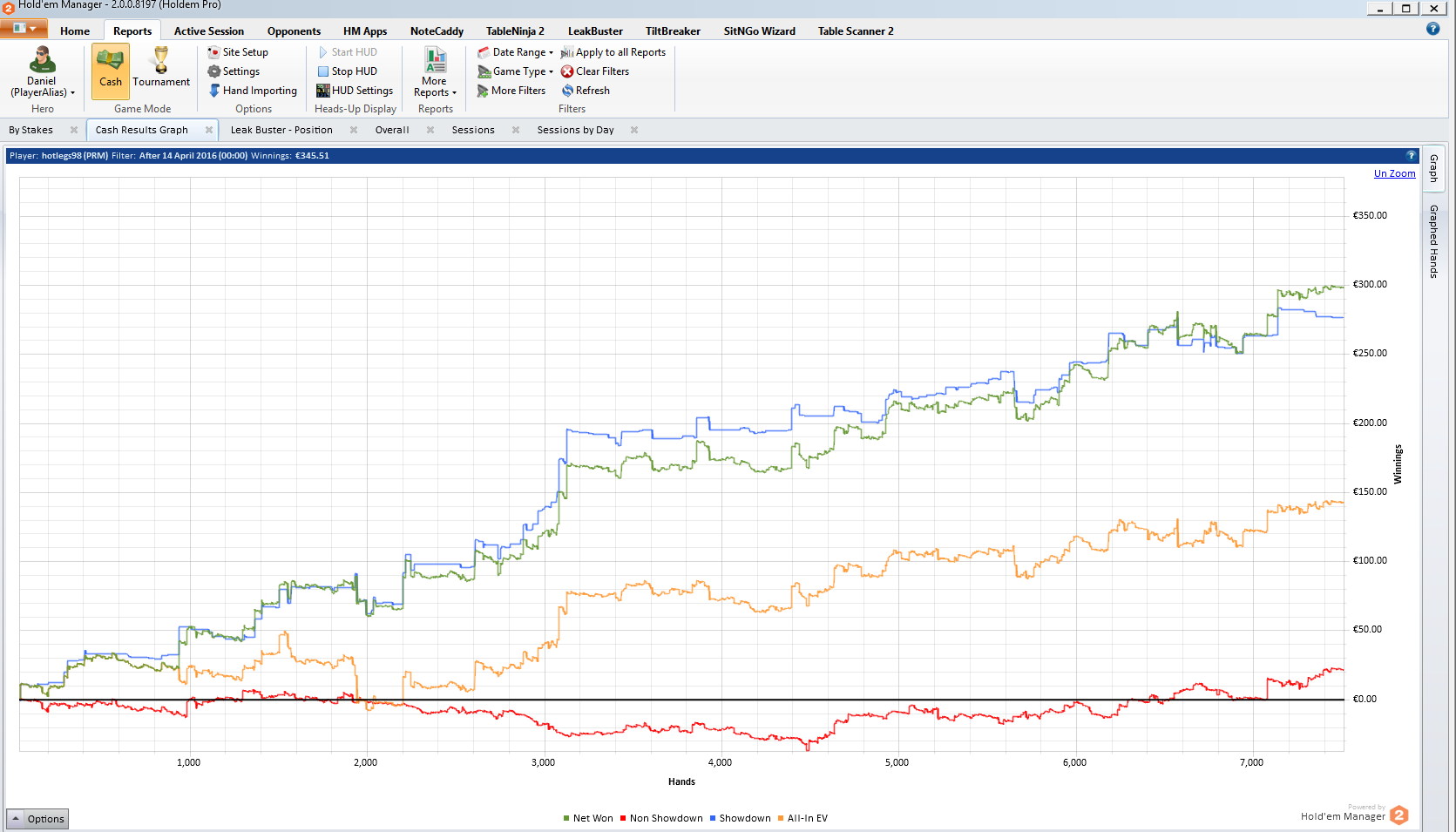Switch to the LeakBuster ribbon tab
Screen dimensions: 1456x832
[595, 31]
